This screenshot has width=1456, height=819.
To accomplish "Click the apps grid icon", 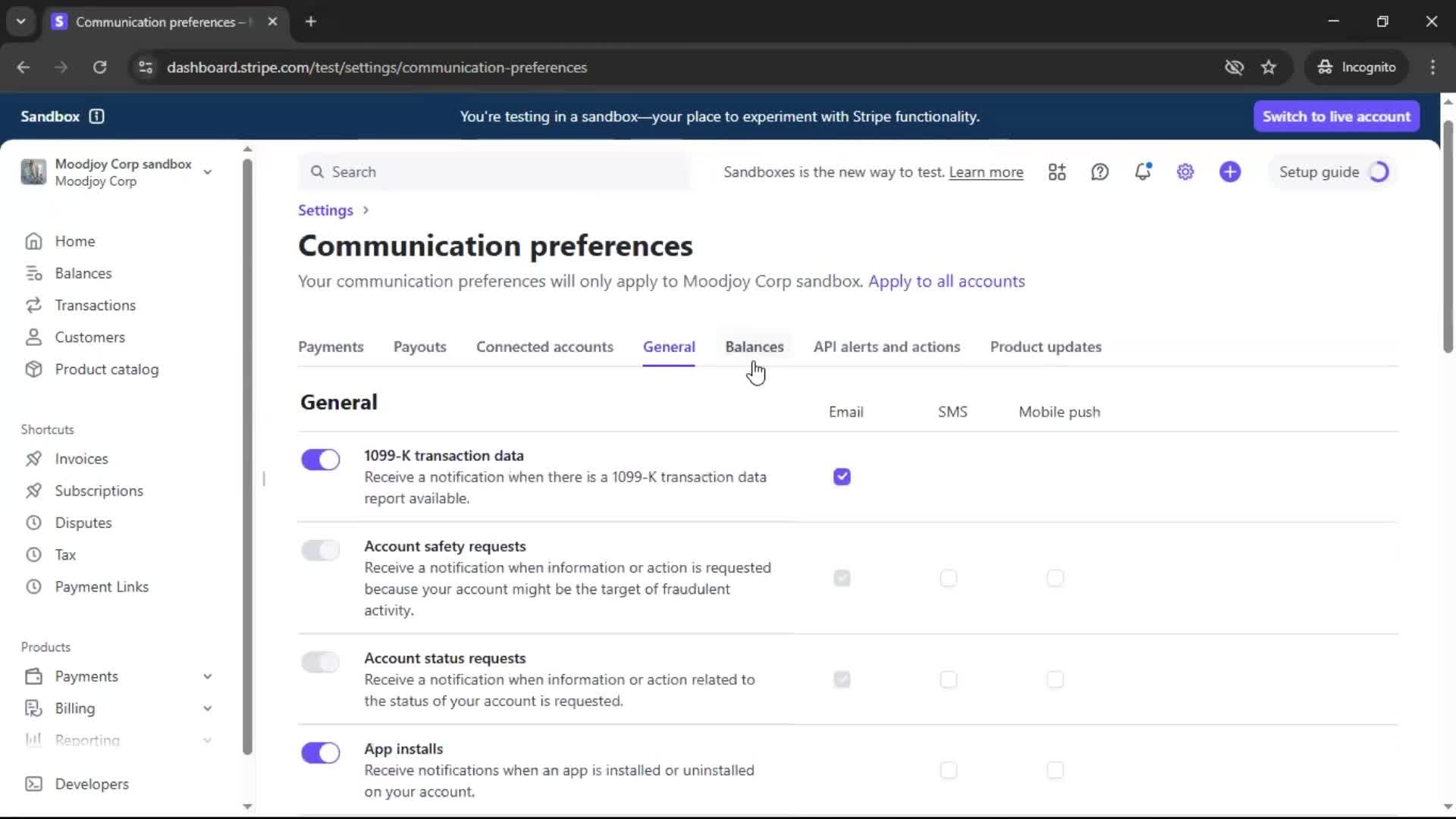I will 1057,172.
